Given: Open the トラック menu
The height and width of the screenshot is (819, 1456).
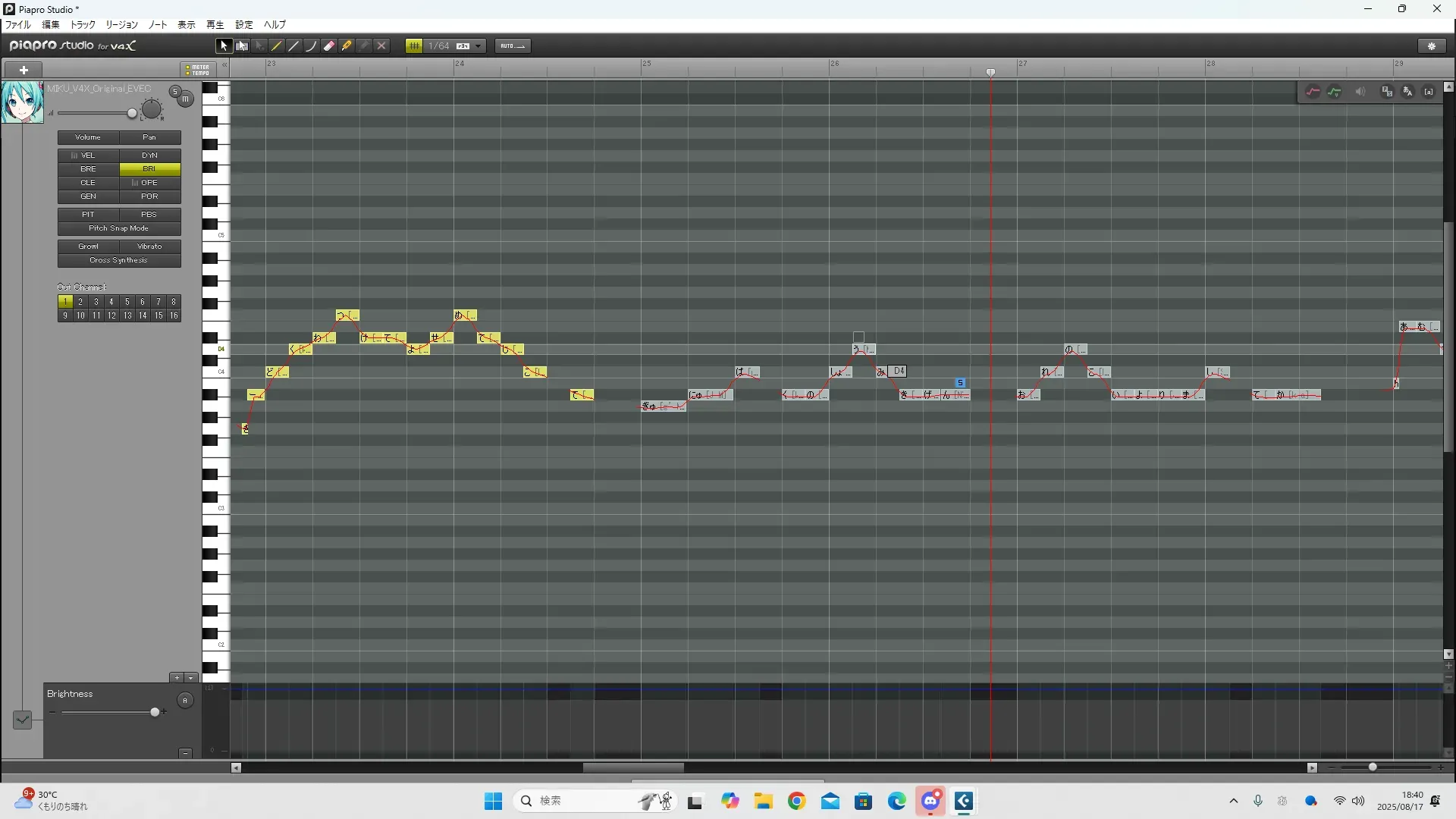Looking at the screenshot, I should 83,25.
